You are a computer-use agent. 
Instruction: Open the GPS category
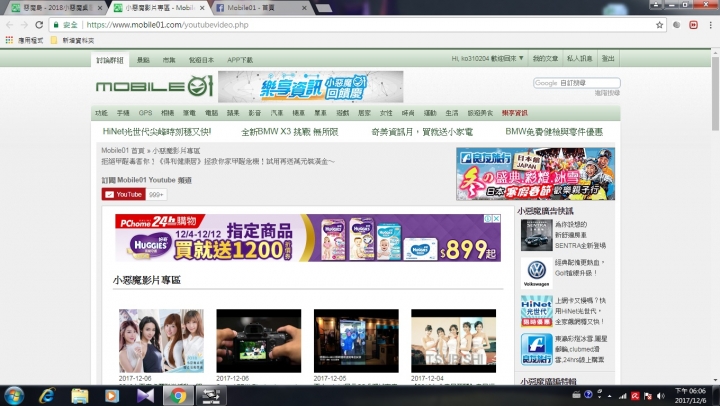point(145,113)
